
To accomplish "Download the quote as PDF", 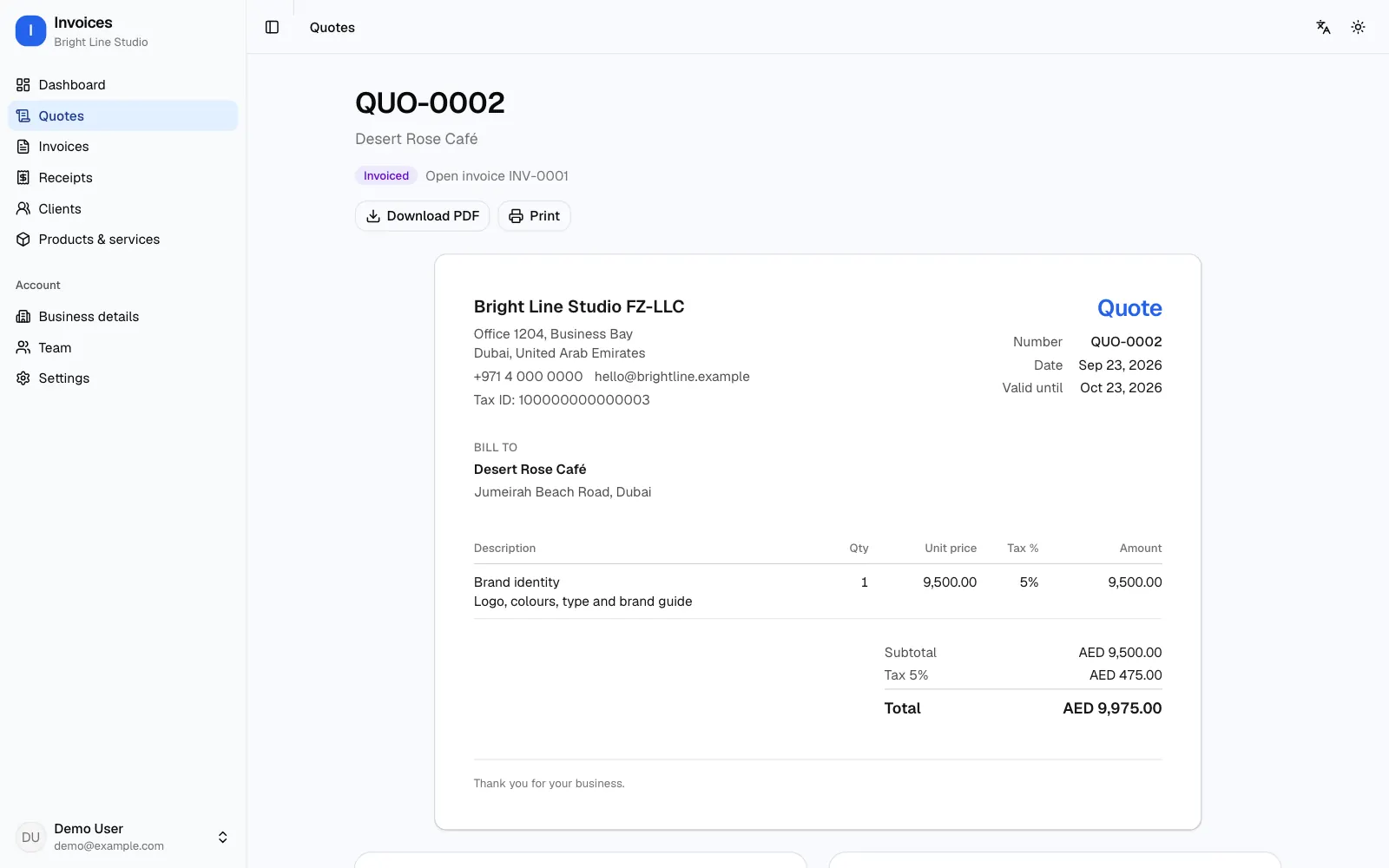I will (422, 216).
